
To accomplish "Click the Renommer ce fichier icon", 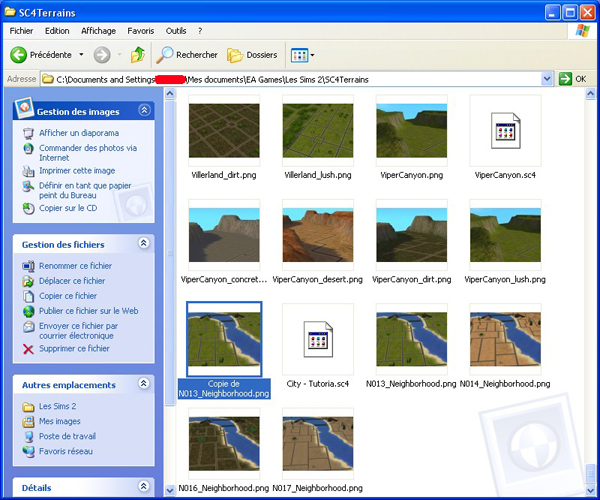I will [28, 266].
